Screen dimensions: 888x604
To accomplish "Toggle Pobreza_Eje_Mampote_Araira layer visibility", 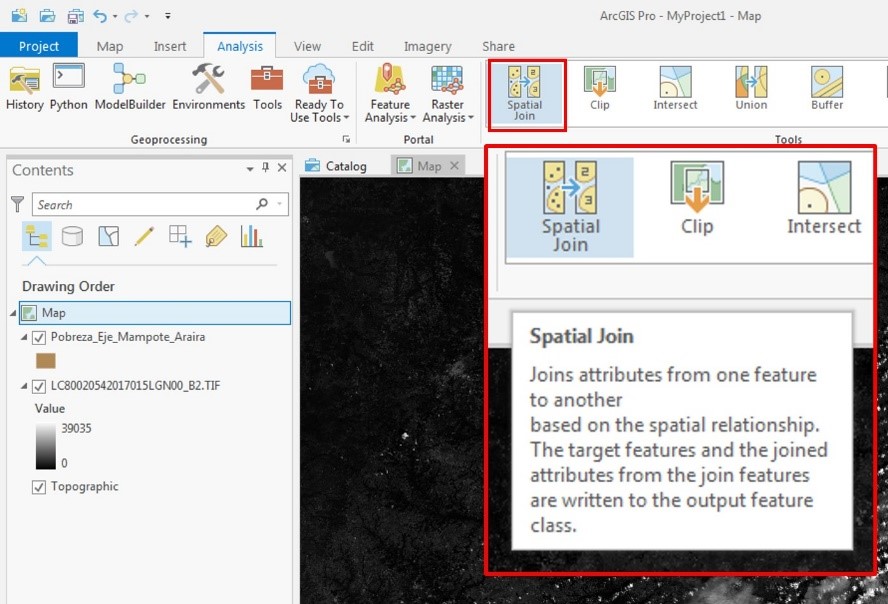I will click(x=39, y=337).
